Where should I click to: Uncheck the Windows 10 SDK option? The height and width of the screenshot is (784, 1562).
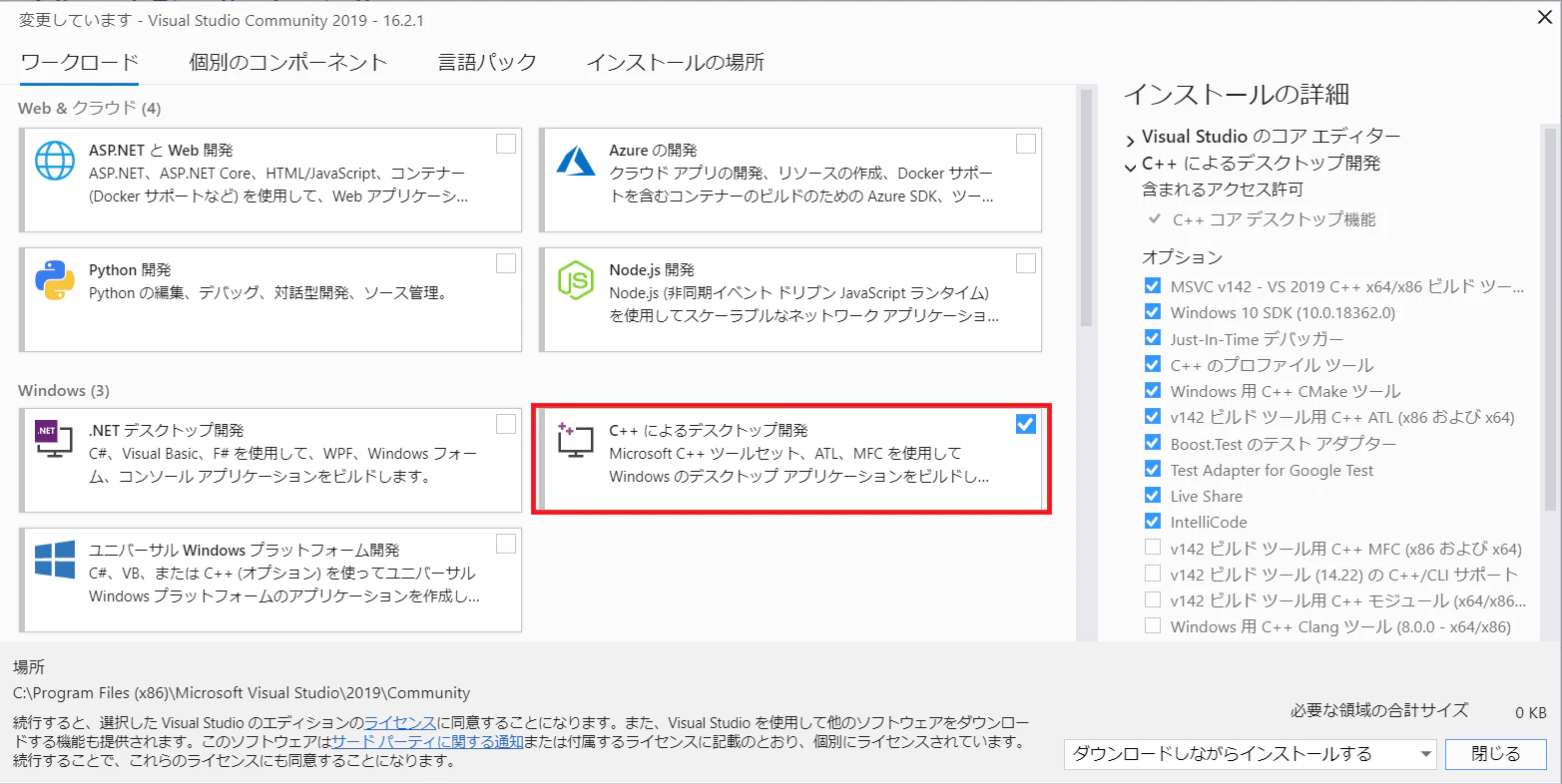[x=1153, y=312]
